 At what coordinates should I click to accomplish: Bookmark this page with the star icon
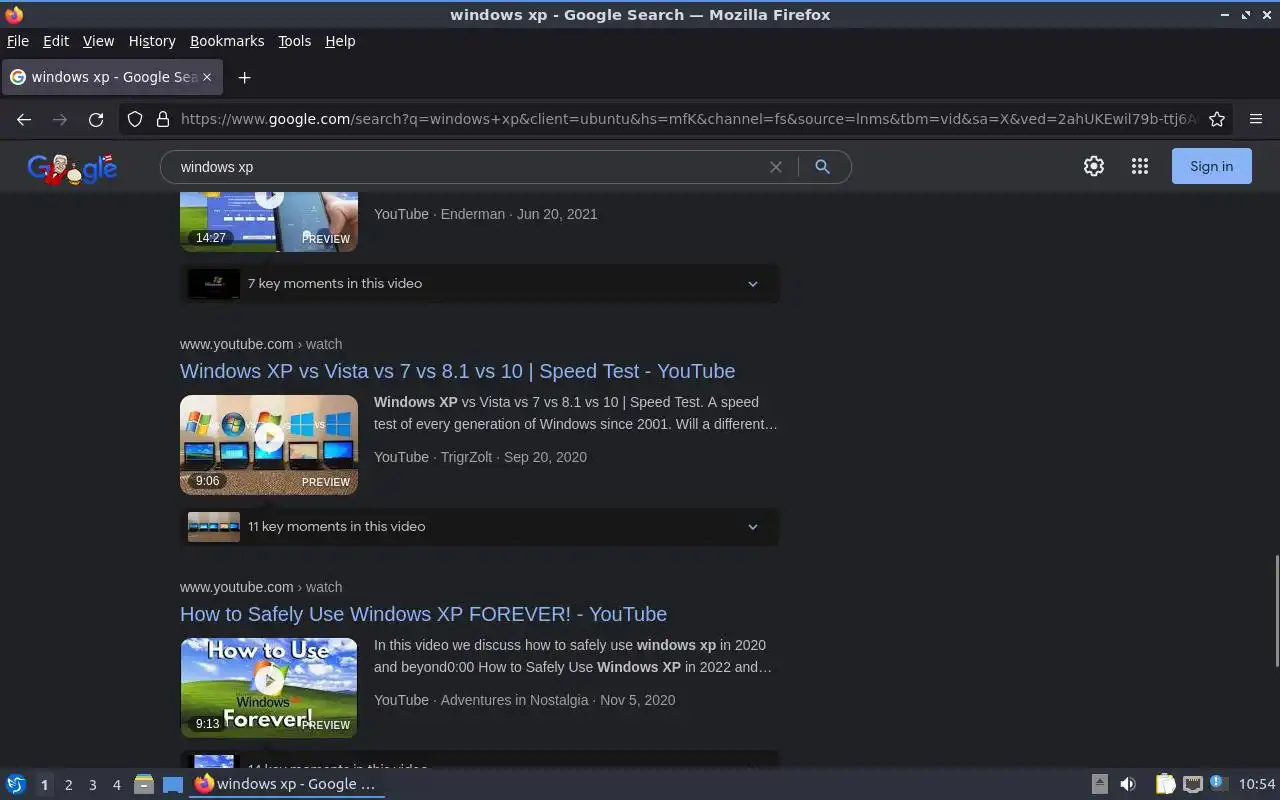click(x=1217, y=119)
